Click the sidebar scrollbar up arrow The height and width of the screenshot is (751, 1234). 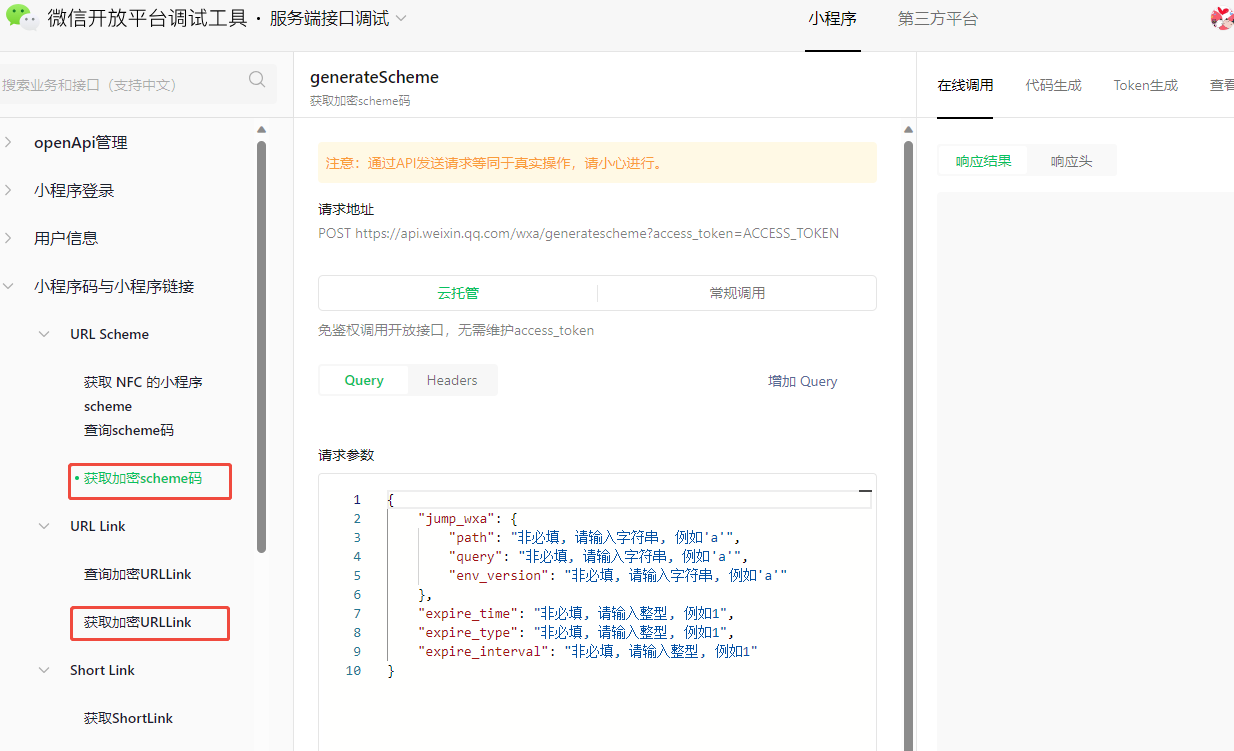[x=261, y=129]
